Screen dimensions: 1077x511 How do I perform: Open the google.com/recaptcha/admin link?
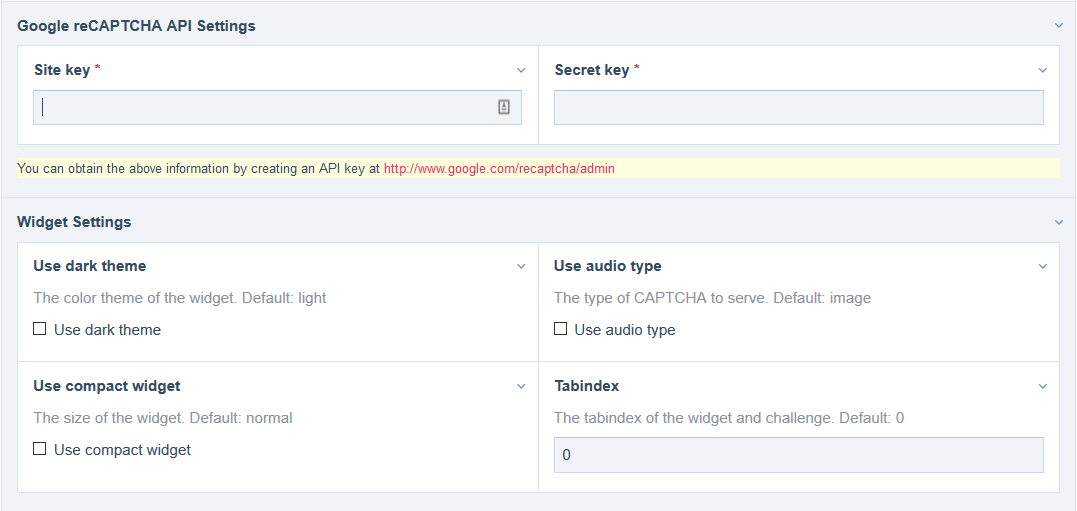tap(499, 169)
